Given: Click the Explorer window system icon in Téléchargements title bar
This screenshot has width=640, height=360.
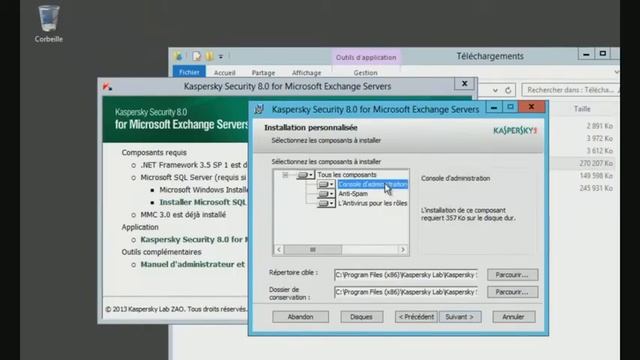Looking at the screenshot, I should (179, 56).
